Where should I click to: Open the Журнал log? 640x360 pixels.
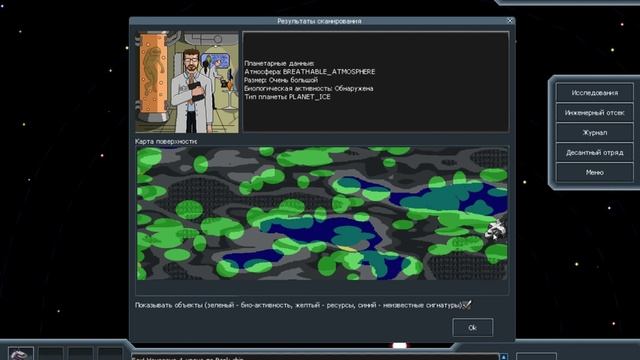594,133
